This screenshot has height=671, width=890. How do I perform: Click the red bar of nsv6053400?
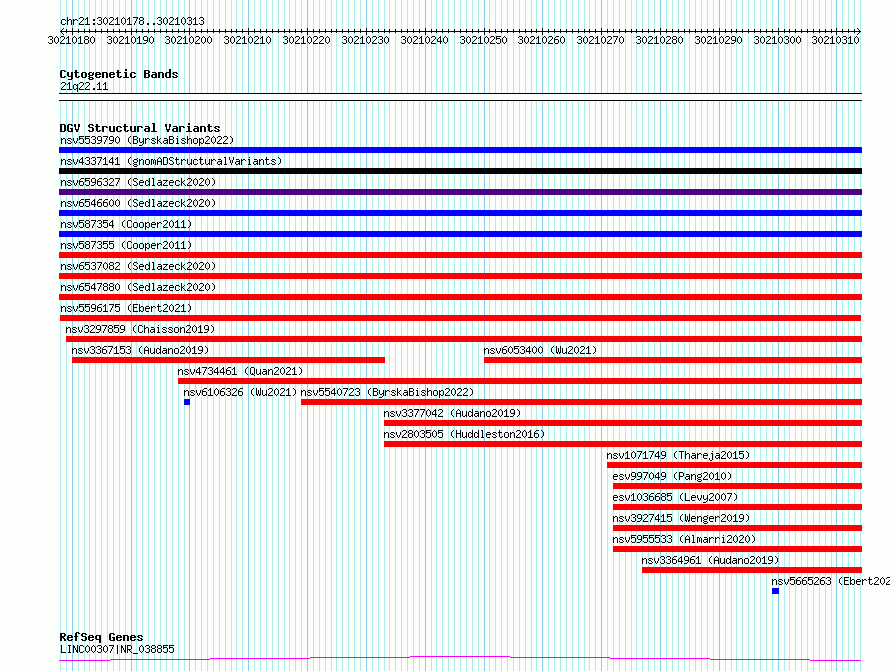673,360
